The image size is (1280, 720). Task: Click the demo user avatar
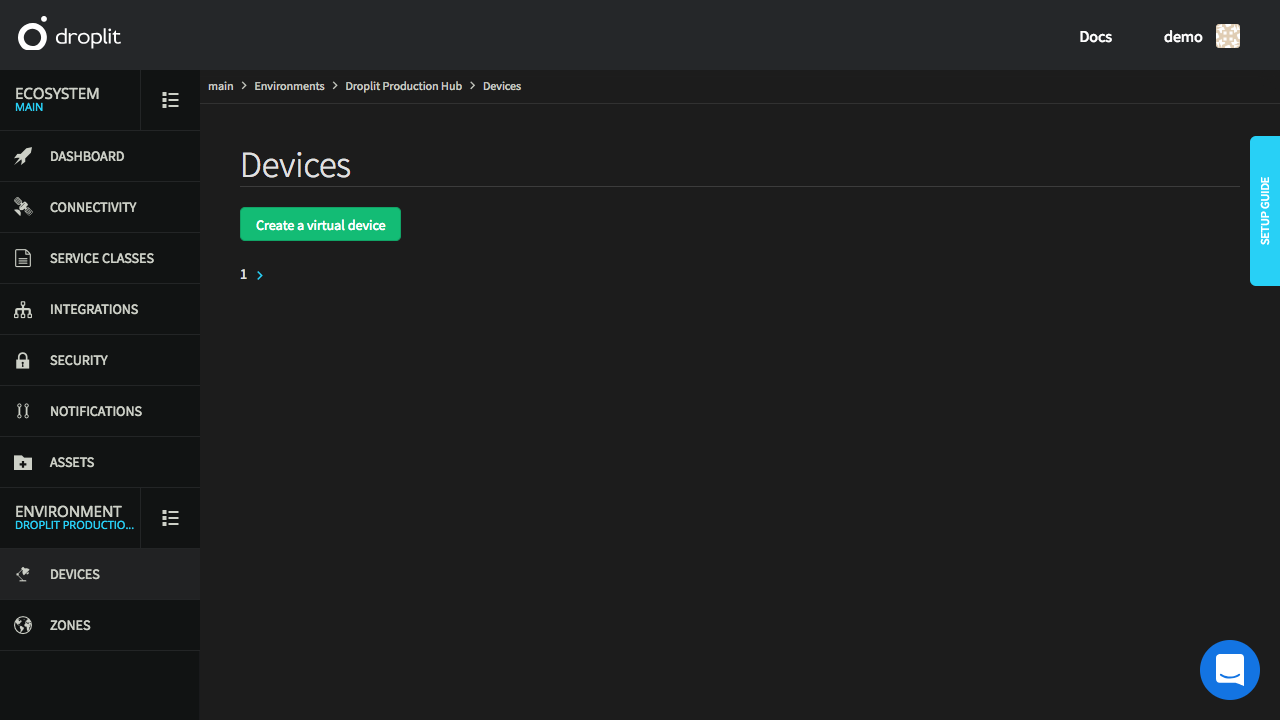[1228, 36]
